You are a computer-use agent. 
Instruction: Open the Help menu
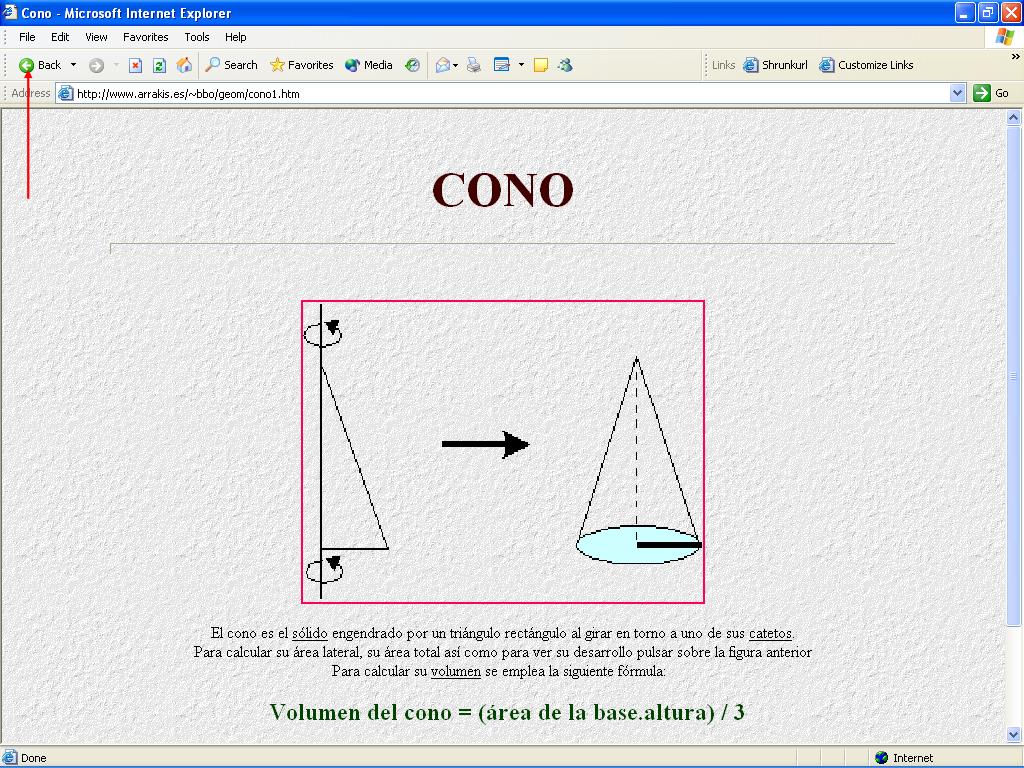click(x=236, y=37)
